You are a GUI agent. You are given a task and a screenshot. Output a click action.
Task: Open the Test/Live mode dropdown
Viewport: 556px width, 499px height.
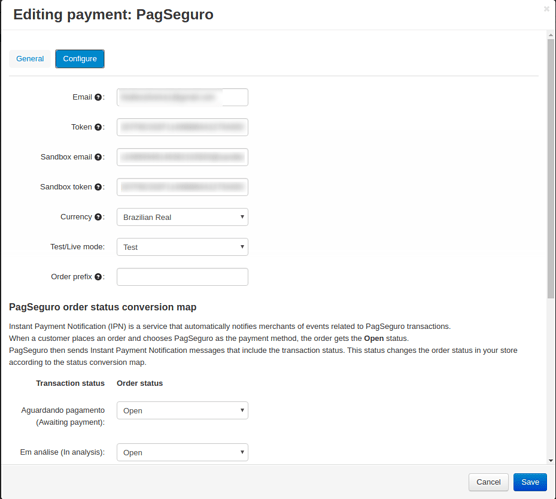182,247
